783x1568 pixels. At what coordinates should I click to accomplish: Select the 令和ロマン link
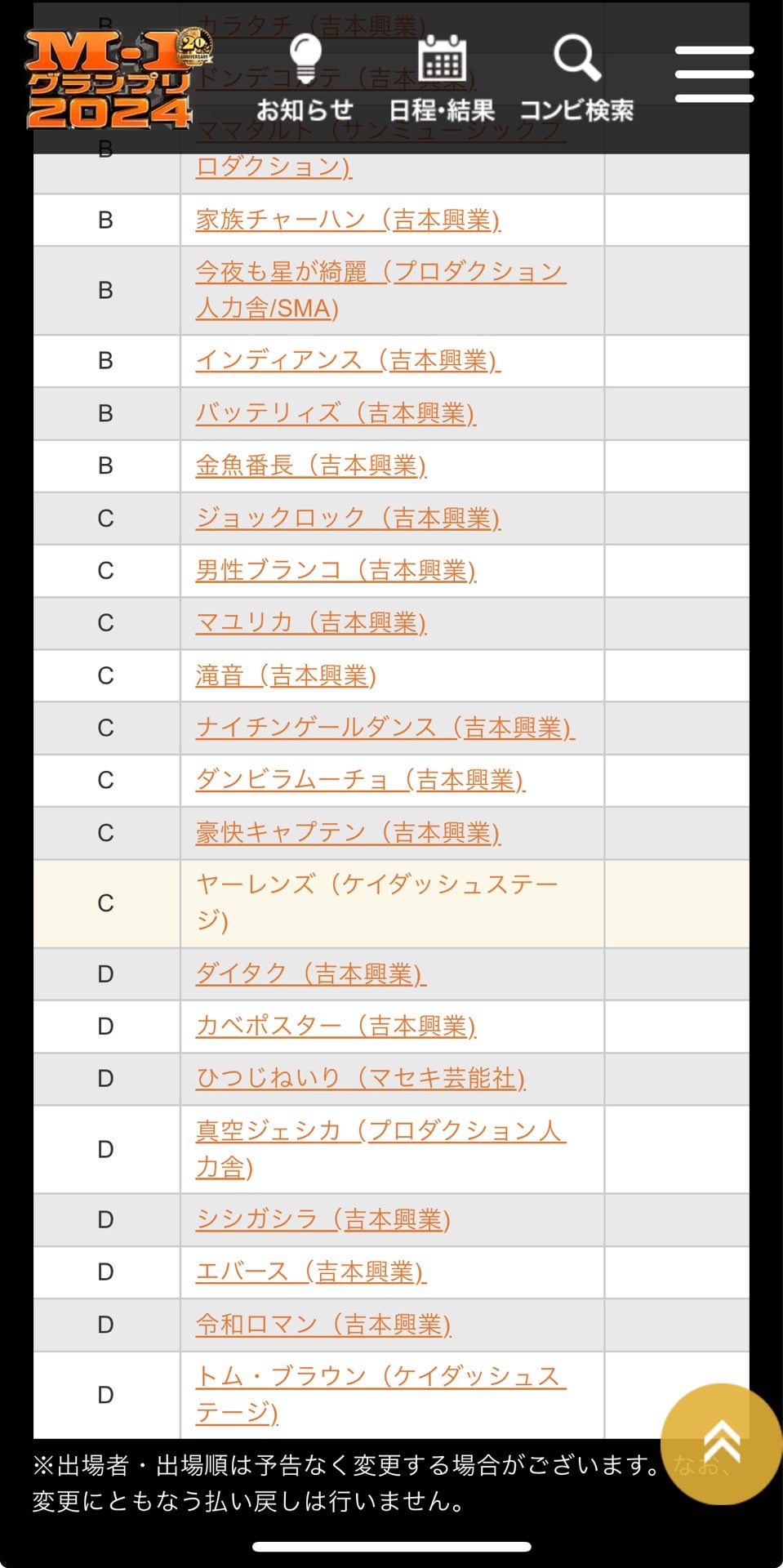coord(323,1324)
